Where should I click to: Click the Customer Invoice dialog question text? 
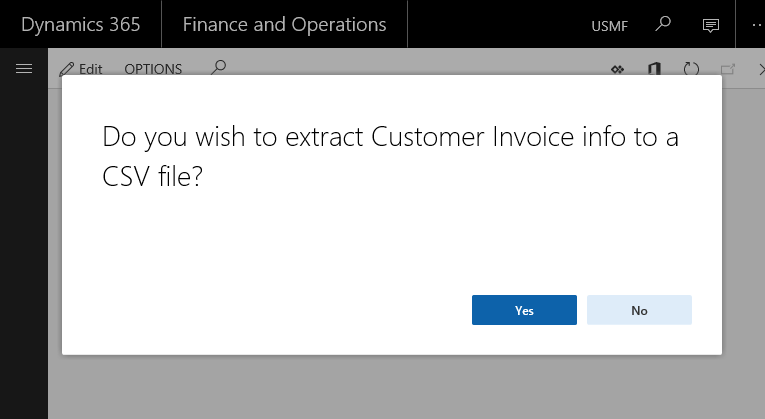coord(390,156)
